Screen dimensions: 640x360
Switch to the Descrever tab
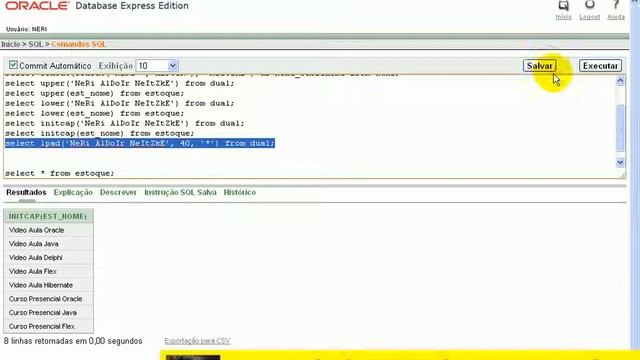tap(118, 192)
